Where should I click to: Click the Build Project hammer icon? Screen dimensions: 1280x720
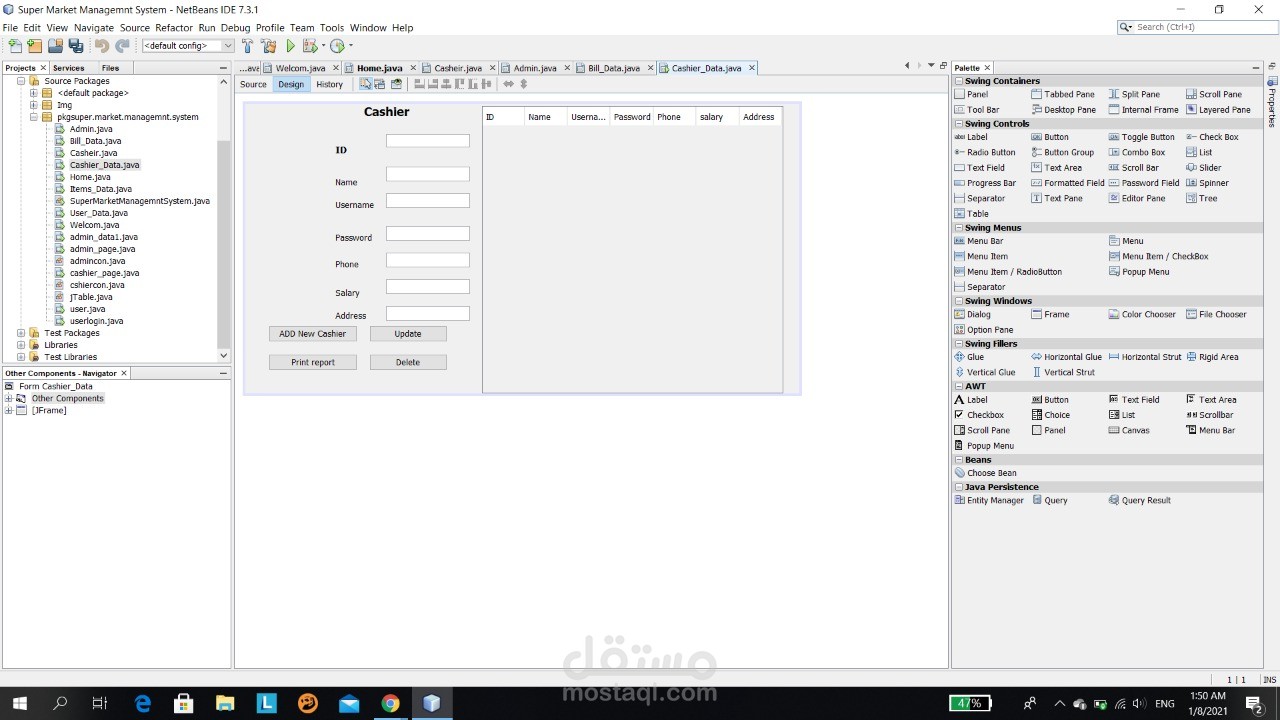pos(247,46)
